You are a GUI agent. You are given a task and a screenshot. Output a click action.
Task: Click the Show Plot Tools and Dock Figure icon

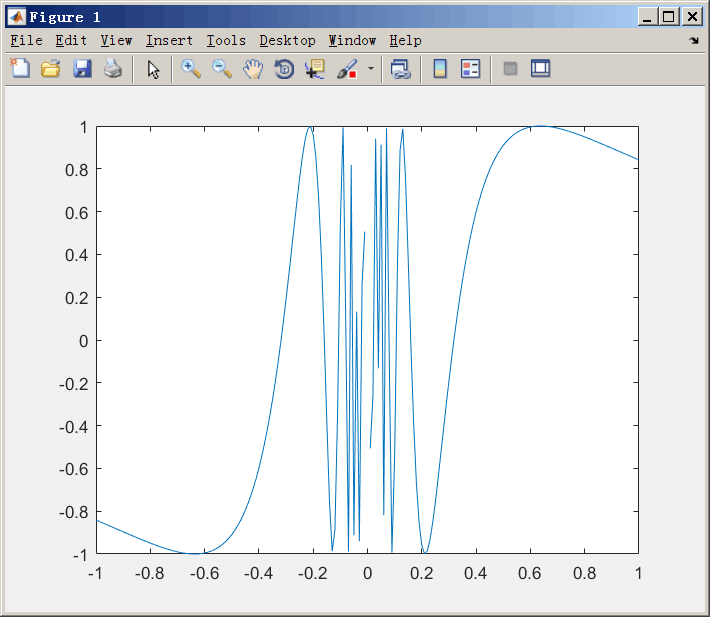pyautogui.click(x=540, y=69)
